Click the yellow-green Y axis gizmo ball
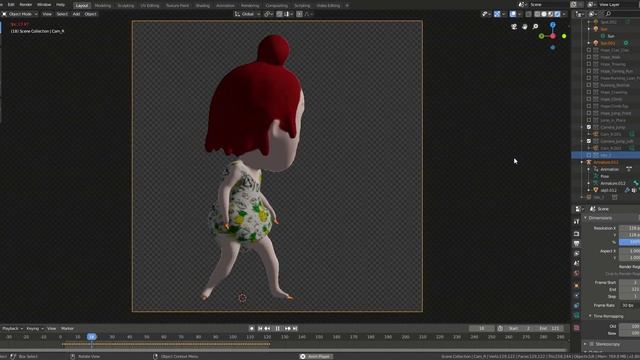This screenshot has height=360, width=640. tap(564, 36)
